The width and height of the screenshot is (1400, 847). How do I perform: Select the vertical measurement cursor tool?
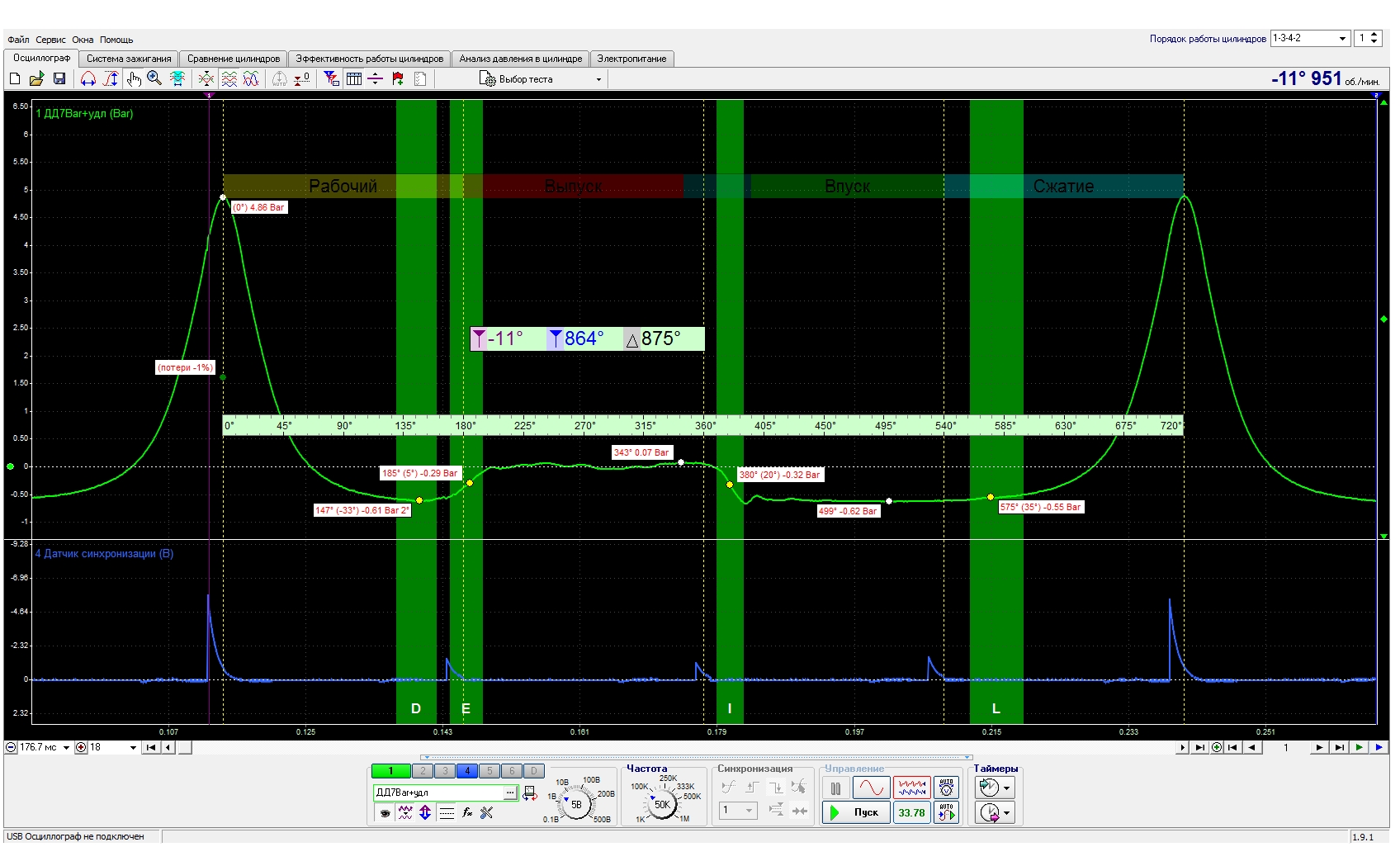pyautogui.click(x=111, y=78)
